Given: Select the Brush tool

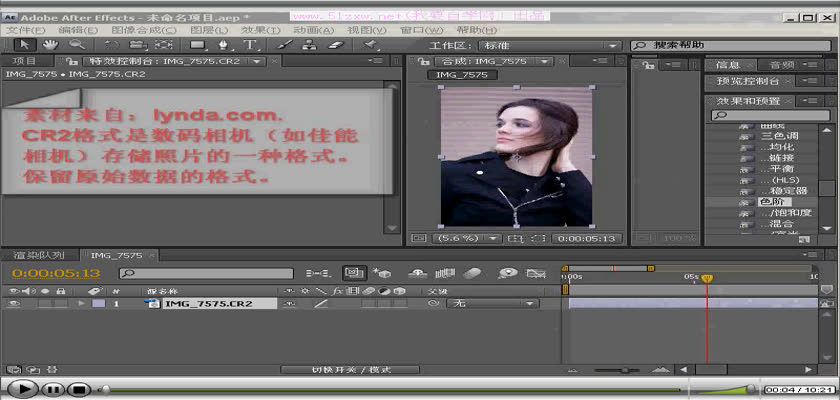Looking at the screenshot, I should point(284,45).
